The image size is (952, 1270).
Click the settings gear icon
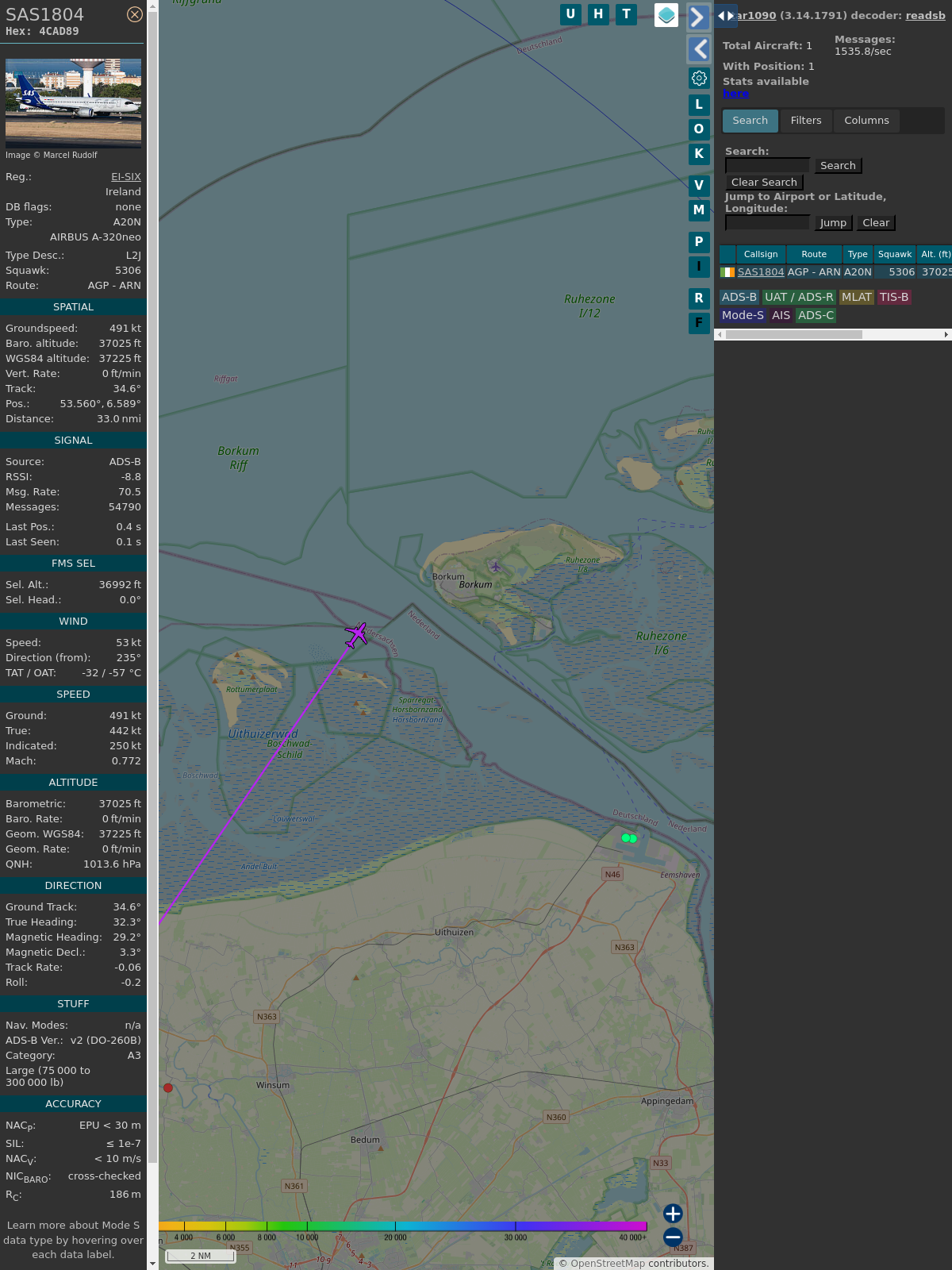pos(699,78)
